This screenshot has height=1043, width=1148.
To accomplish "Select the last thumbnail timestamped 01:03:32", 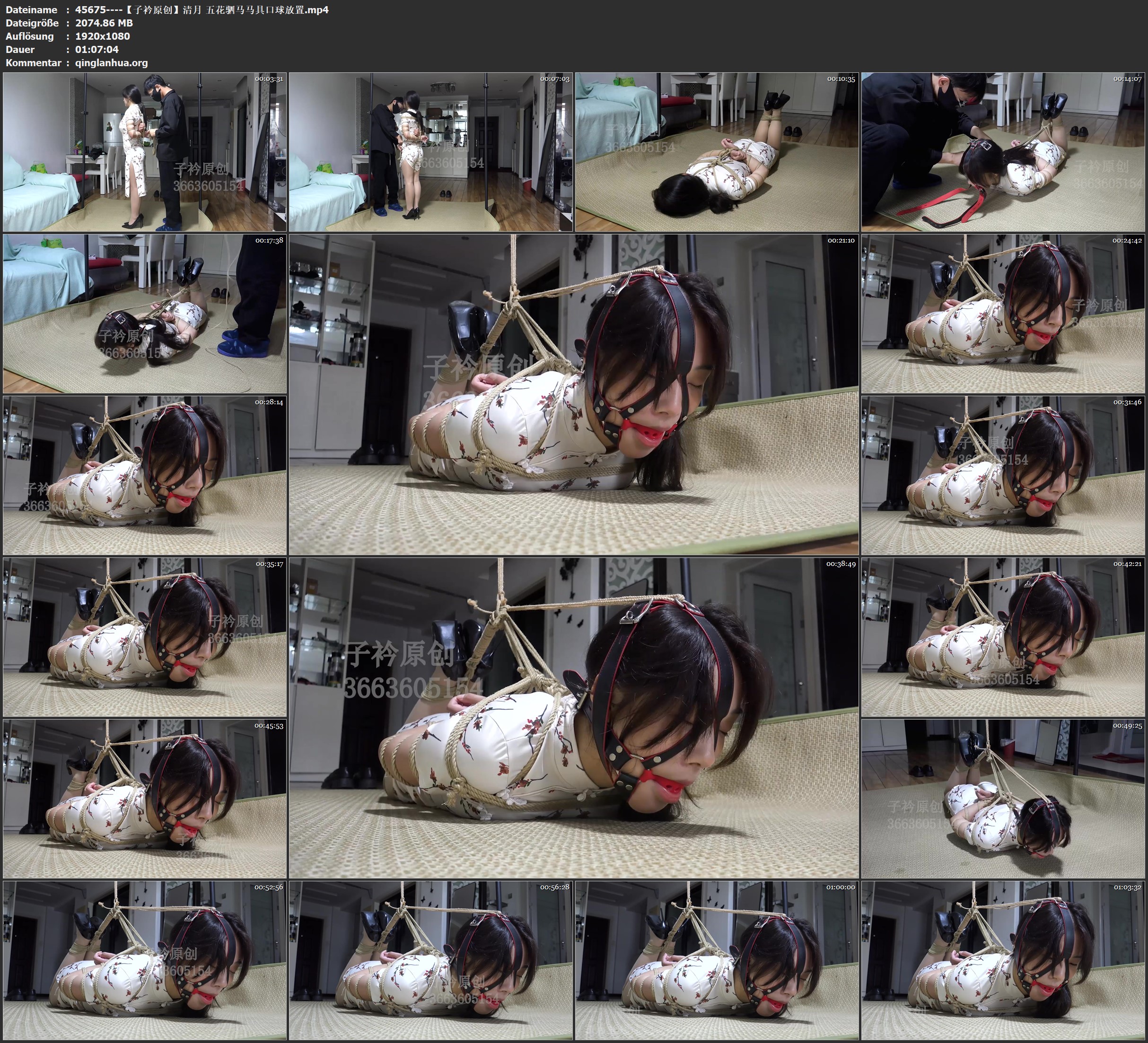I will [1003, 960].
